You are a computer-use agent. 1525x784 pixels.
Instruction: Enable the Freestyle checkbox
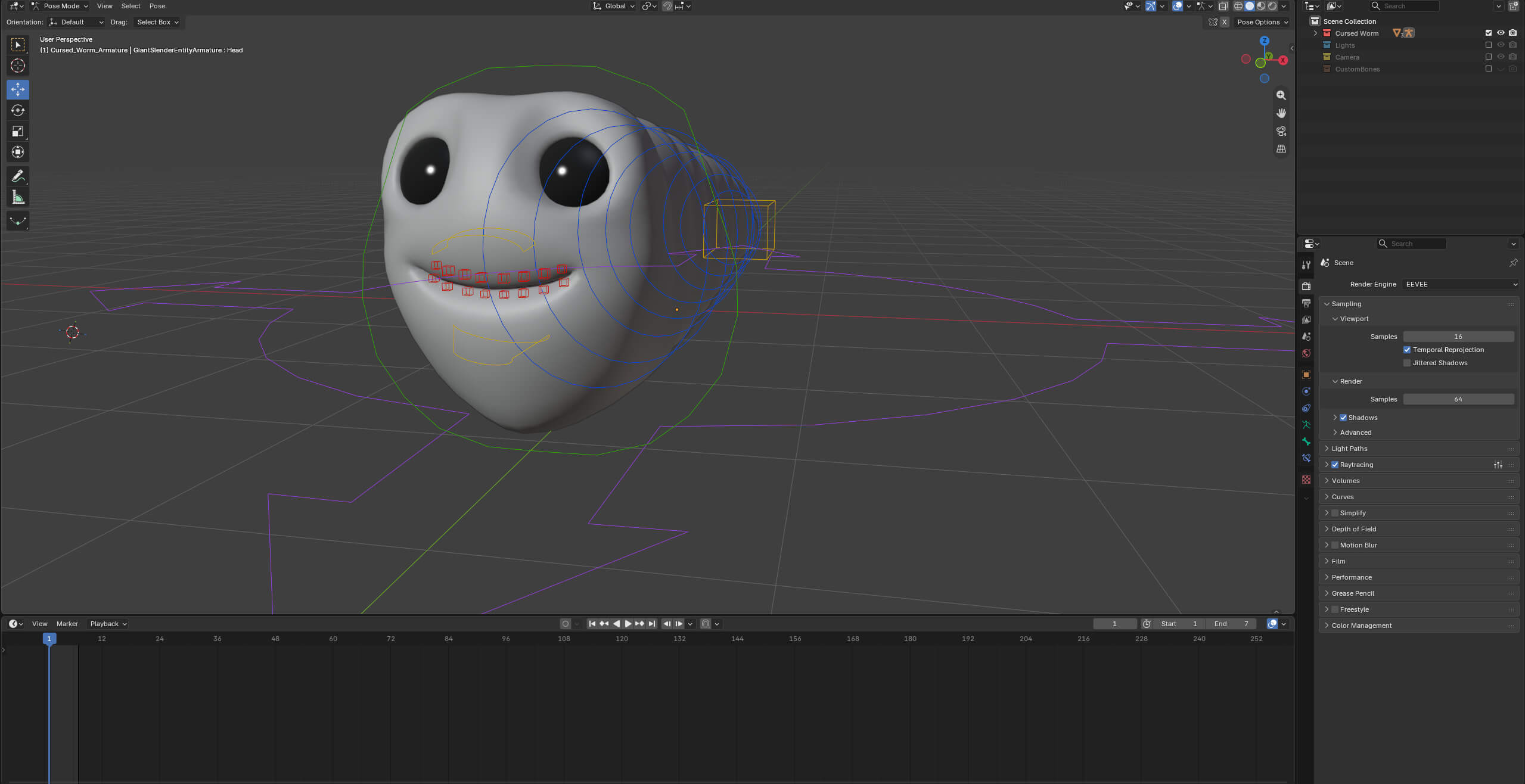(x=1335, y=609)
